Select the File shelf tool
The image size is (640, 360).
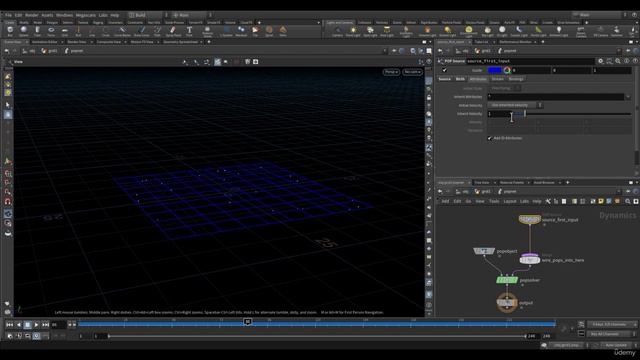click(x=255, y=31)
